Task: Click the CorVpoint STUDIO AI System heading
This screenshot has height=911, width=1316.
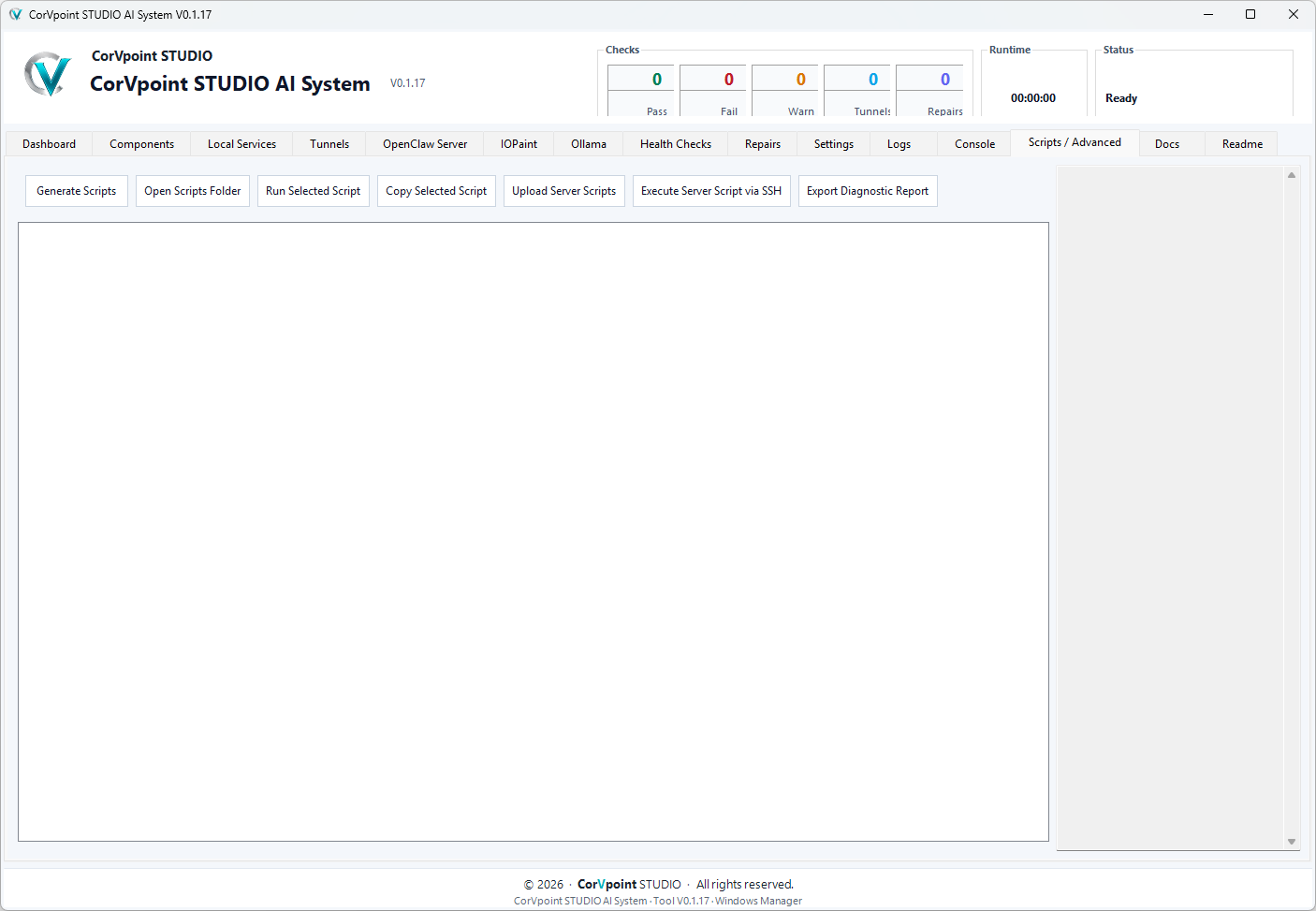Action: pyautogui.click(x=230, y=83)
